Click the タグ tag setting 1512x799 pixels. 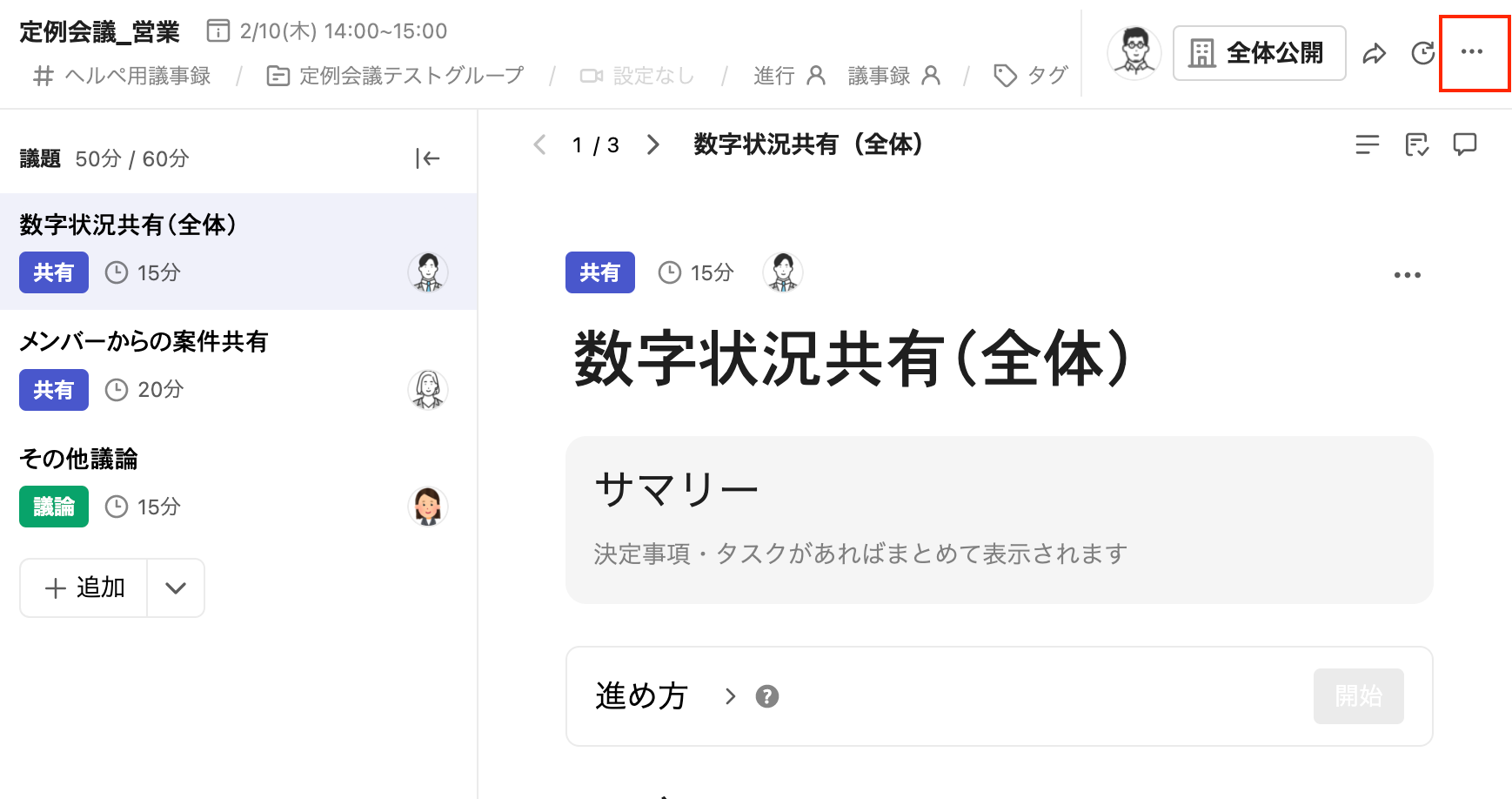(x=1031, y=76)
